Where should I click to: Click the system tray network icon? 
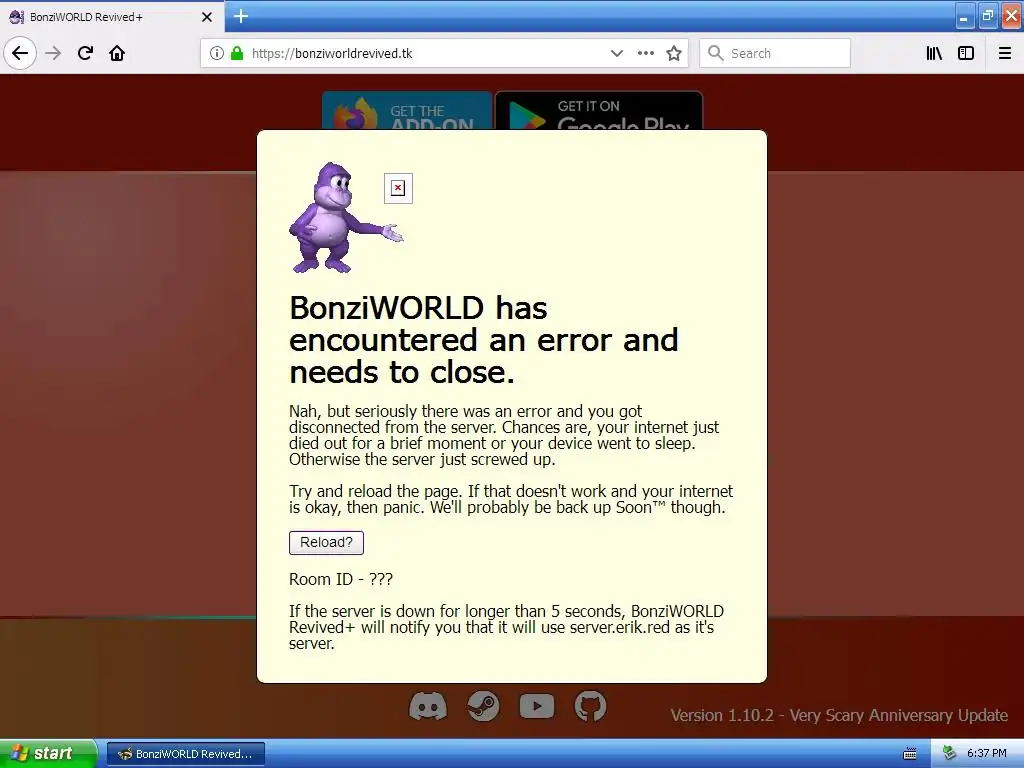coord(950,754)
